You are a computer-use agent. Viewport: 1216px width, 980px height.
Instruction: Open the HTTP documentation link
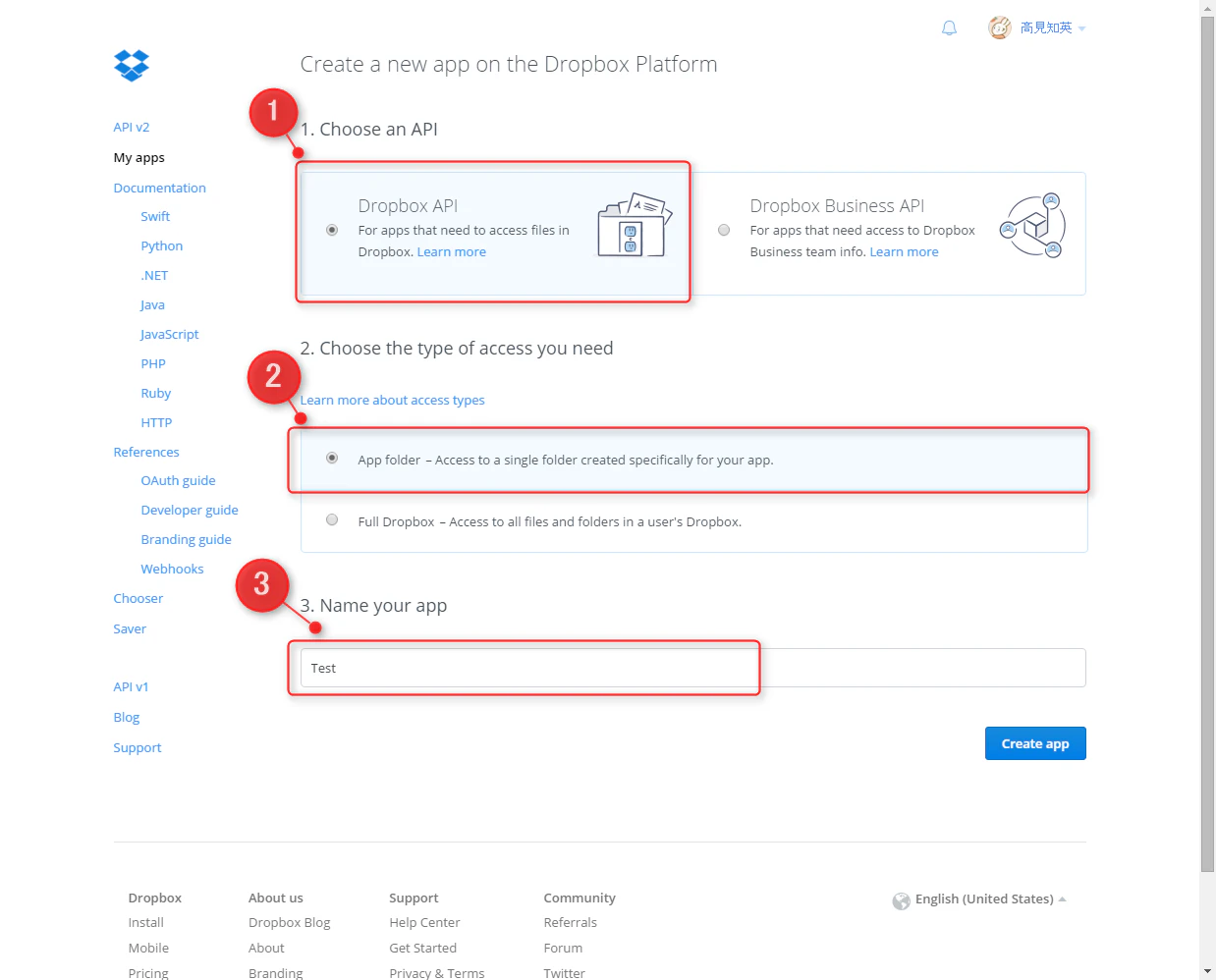pyautogui.click(x=156, y=423)
